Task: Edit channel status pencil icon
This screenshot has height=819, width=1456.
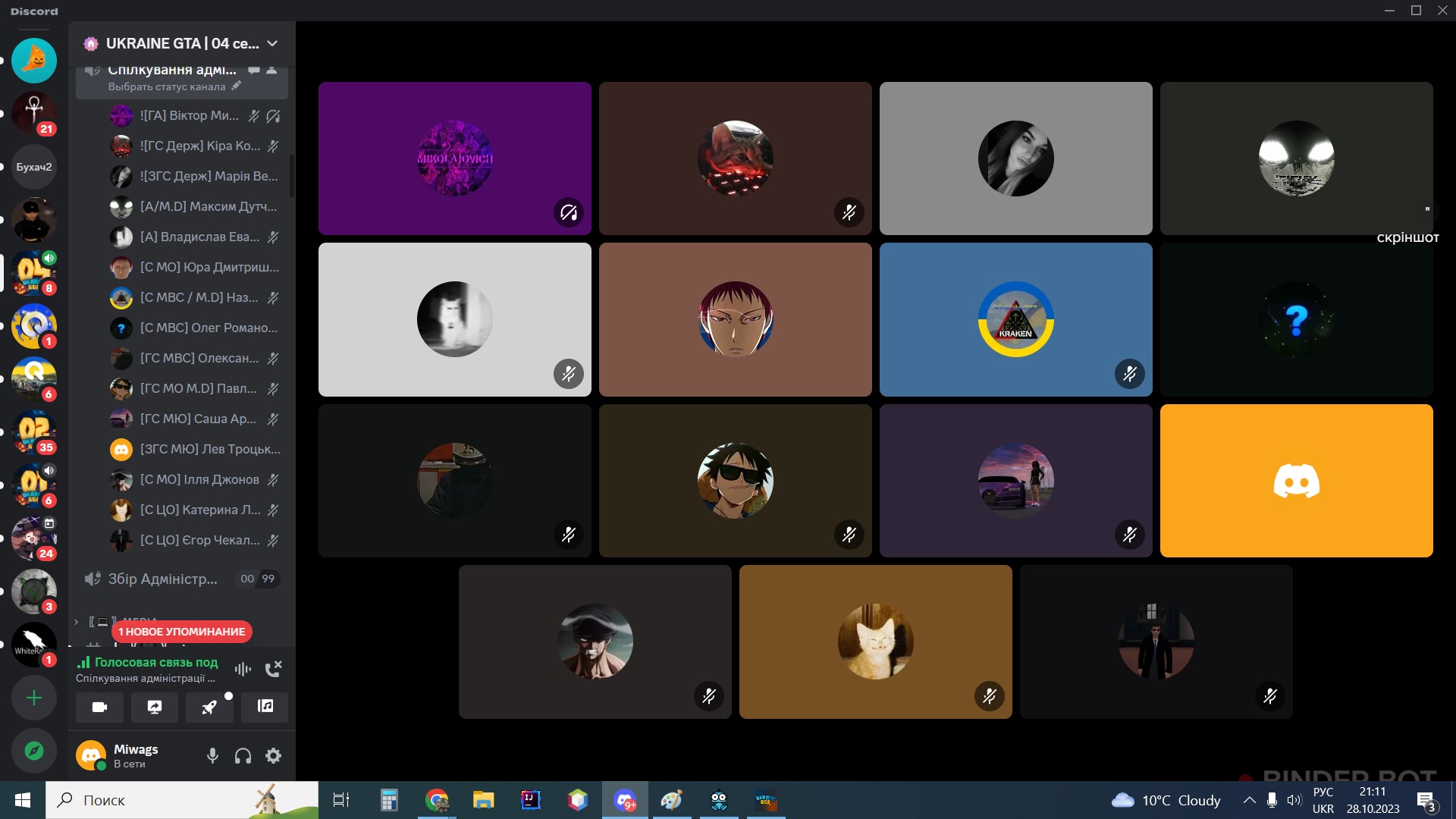Action: coord(237,86)
